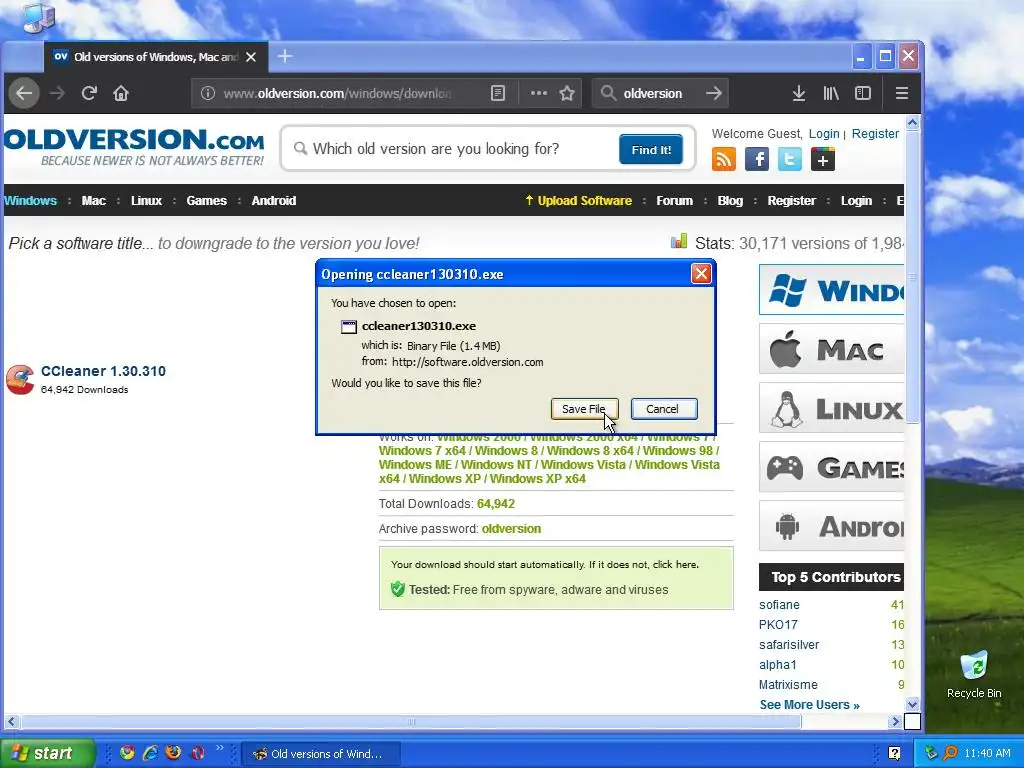Close the Old versions tab
Image resolution: width=1024 pixels, height=768 pixels.
(x=251, y=57)
